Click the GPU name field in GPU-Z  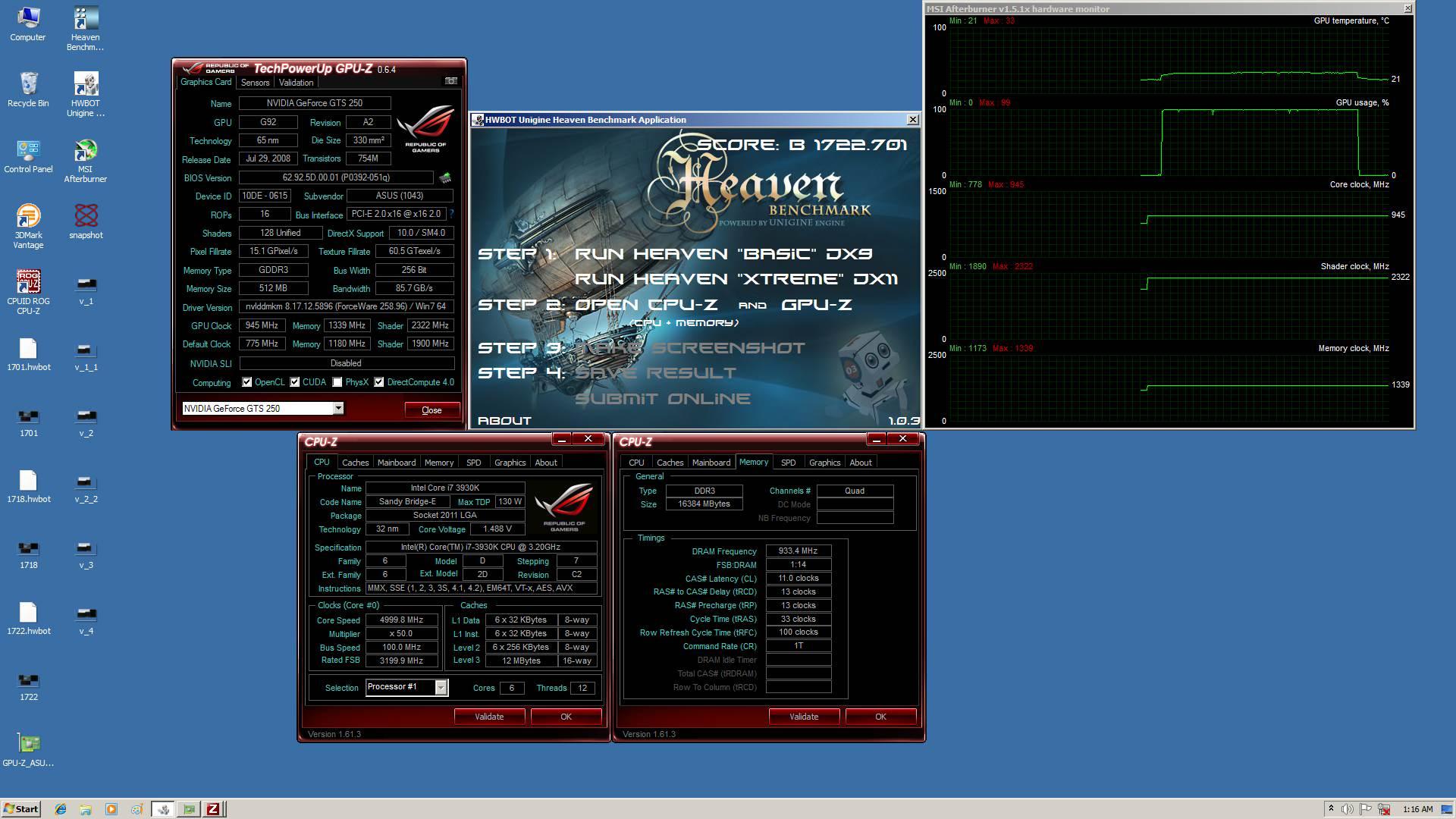(x=315, y=103)
